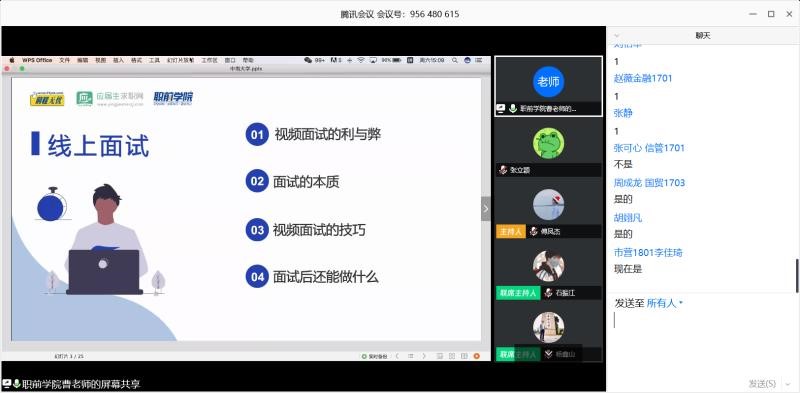Viewport: 800px width, 393px height.
Task: Click the green 联席主持人 badge near 石振江
Action: coord(518,293)
